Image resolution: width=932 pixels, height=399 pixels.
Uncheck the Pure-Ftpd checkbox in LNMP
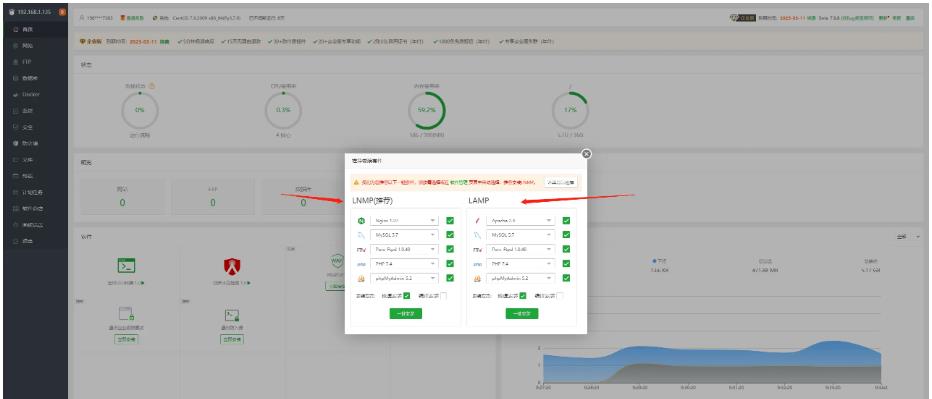(450, 249)
